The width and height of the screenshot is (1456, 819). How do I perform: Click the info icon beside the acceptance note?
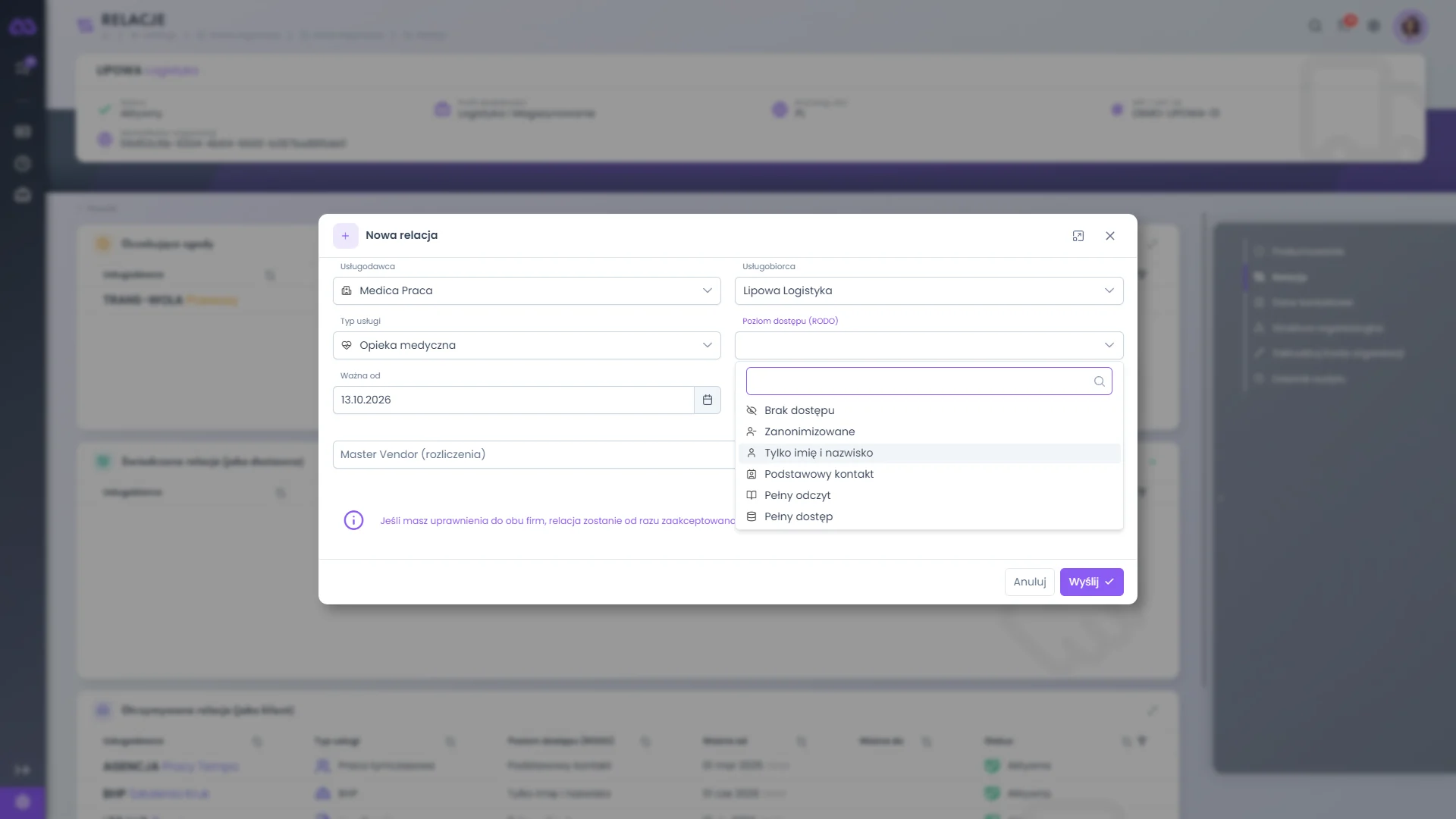coord(353,520)
